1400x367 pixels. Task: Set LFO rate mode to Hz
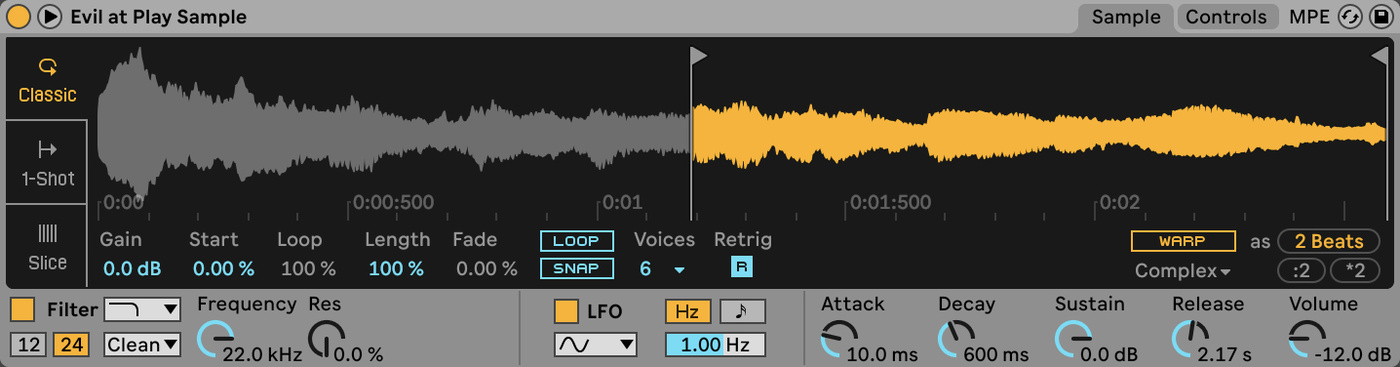click(x=688, y=311)
